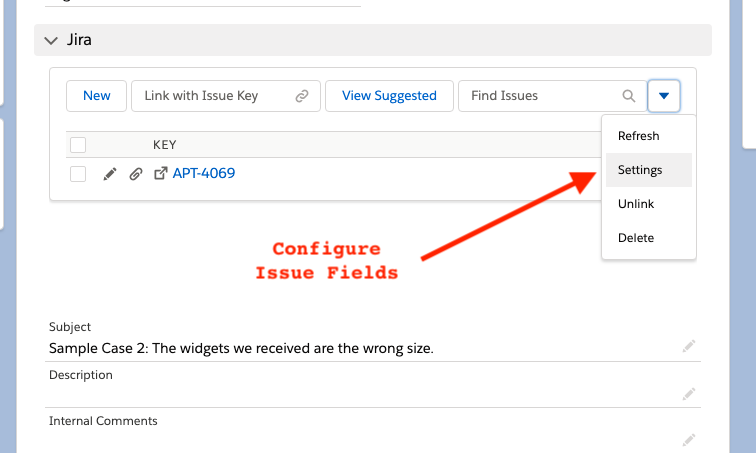Click the magnifier icon in Find Issues

click(x=629, y=96)
